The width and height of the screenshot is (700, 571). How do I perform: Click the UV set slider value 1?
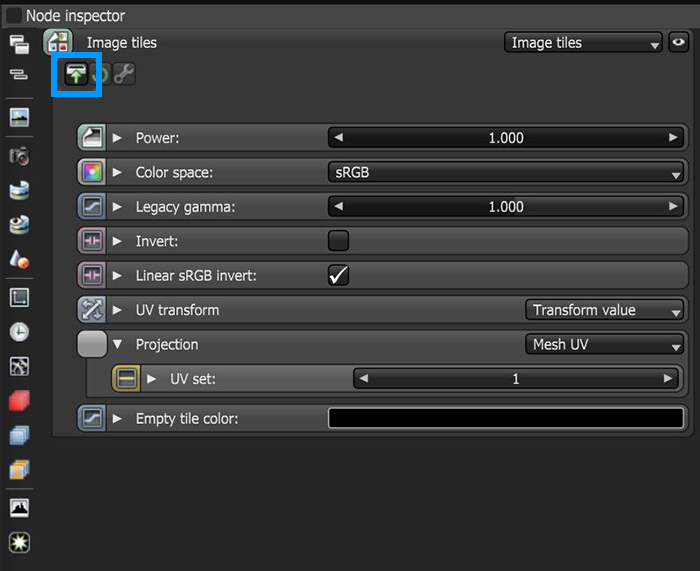[x=516, y=379]
